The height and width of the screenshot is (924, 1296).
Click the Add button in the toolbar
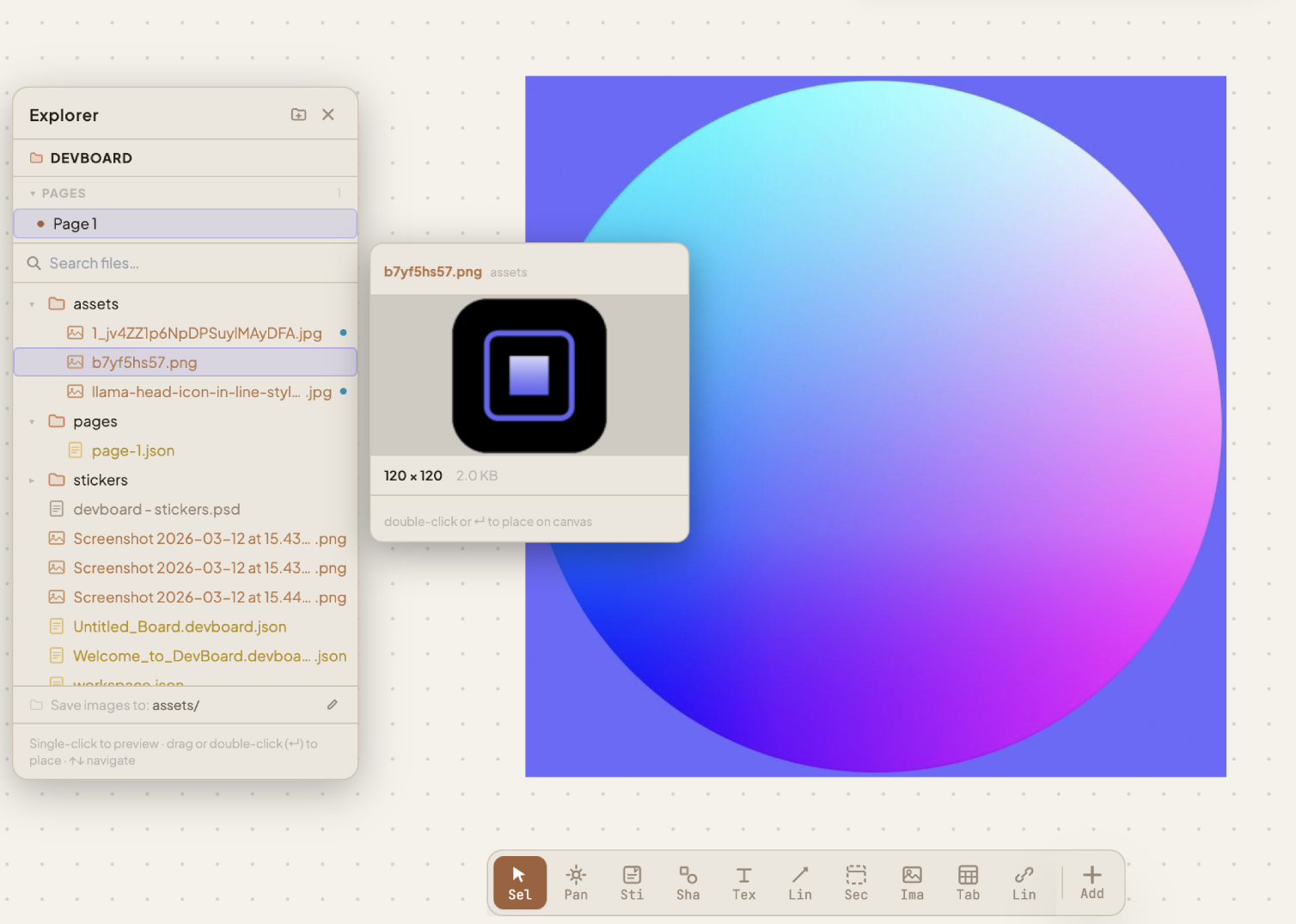(x=1091, y=882)
